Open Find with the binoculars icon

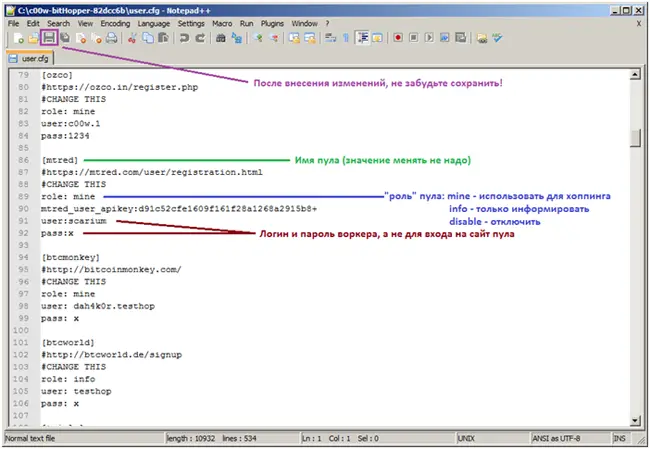pos(222,38)
